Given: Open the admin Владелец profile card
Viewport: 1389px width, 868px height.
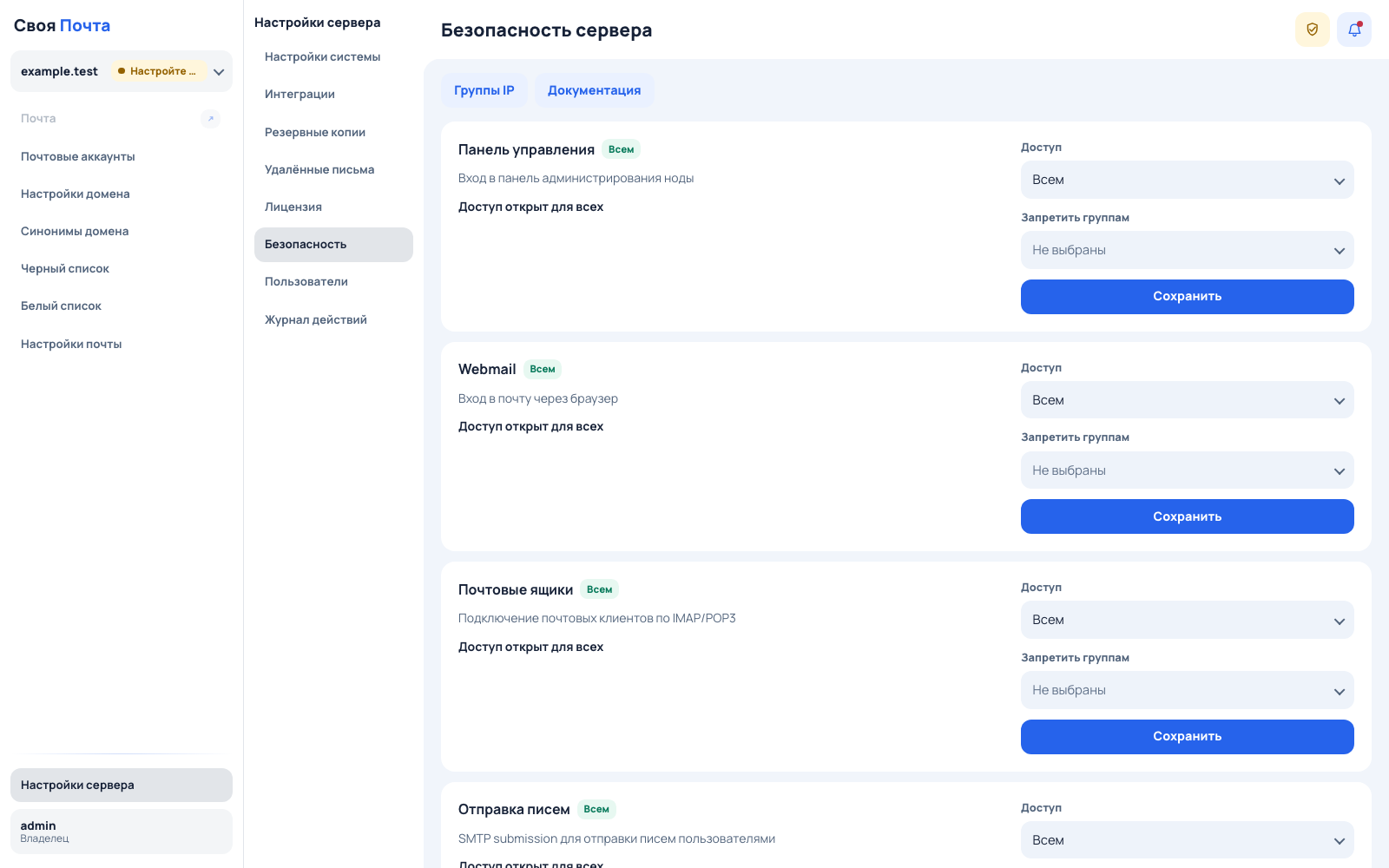Looking at the screenshot, I should pyautogui.click(x=122, y=832).
